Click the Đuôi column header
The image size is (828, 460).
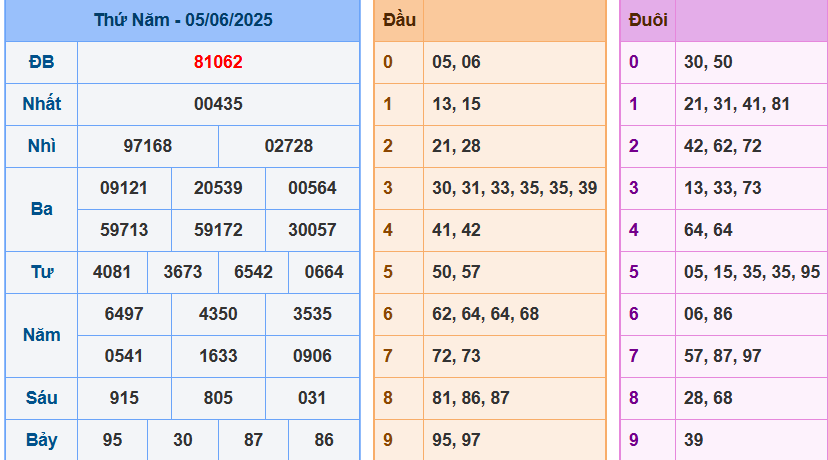648,20
